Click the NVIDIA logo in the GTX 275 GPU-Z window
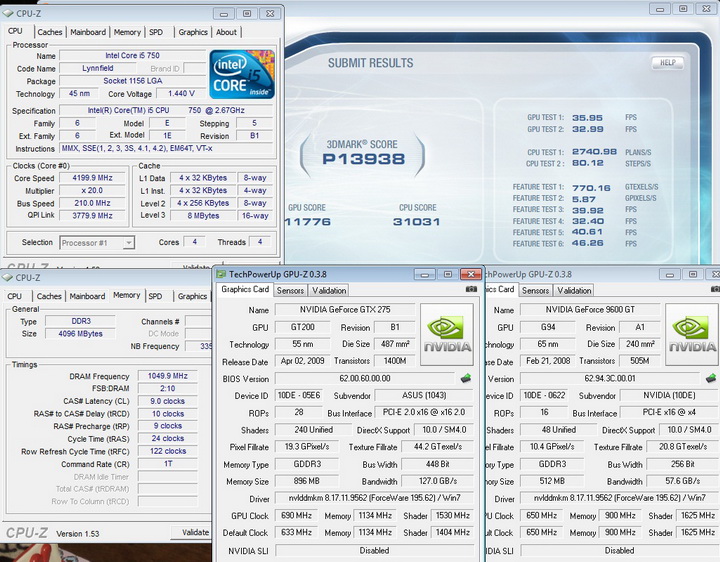The width and height of the screenshot is (720, 562). (447, 334)
